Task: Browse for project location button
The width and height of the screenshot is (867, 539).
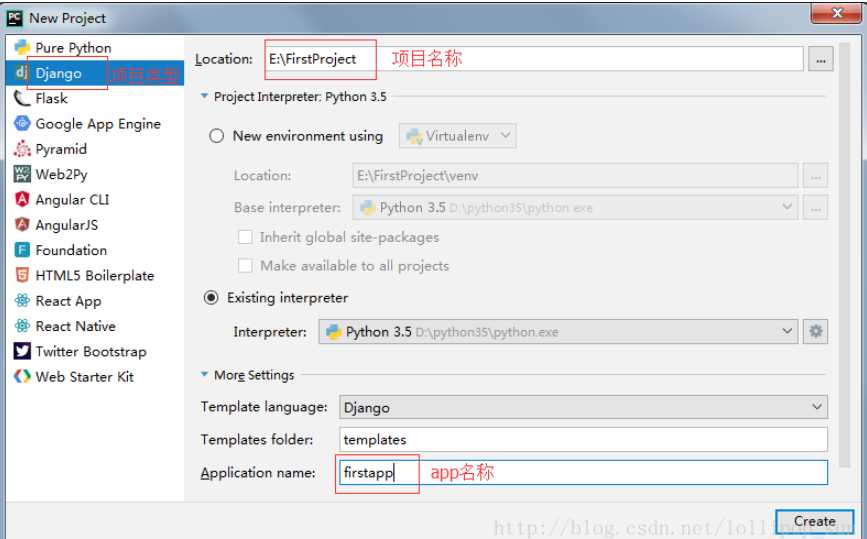Action: [821, 59]
